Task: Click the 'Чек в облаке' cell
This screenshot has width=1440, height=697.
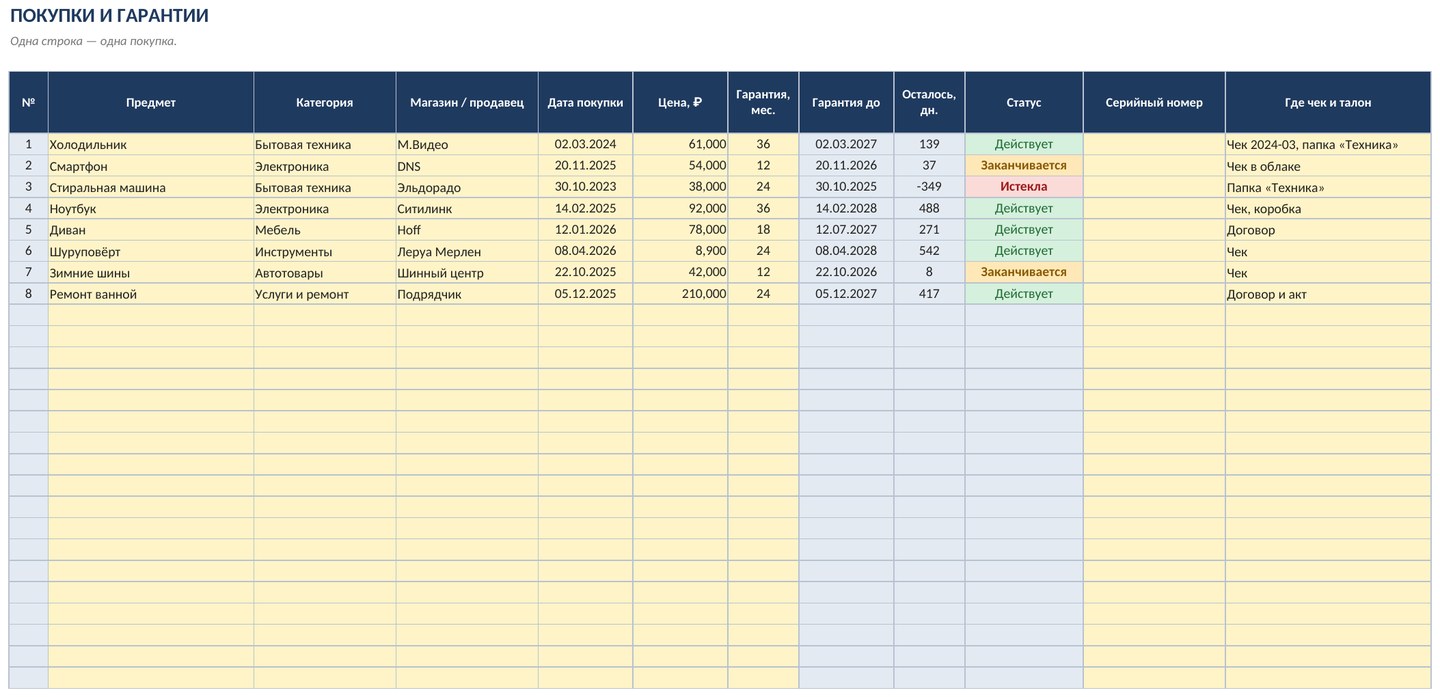Action: pyautogui.click(x=1328, y=166)
